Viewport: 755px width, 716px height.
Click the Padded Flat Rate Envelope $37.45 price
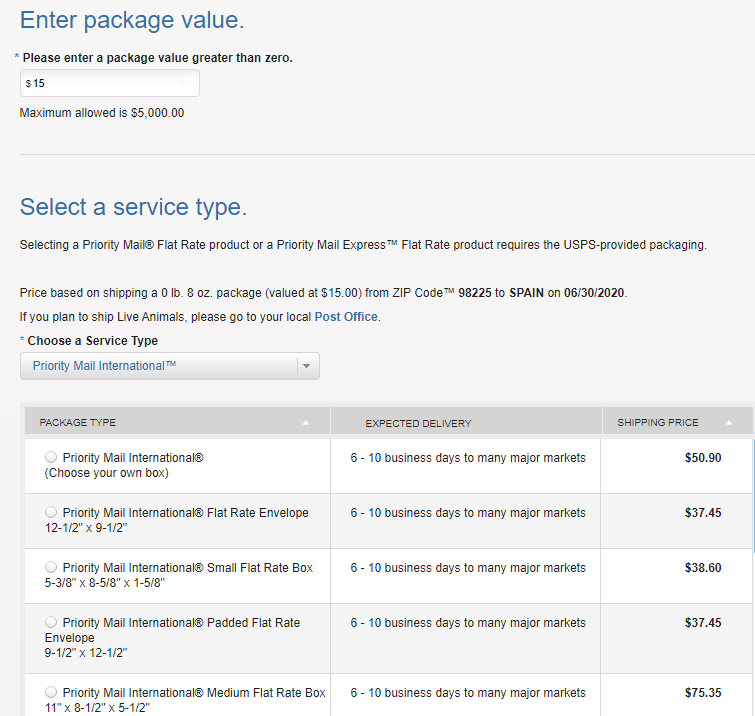click(x=703, y=623)
